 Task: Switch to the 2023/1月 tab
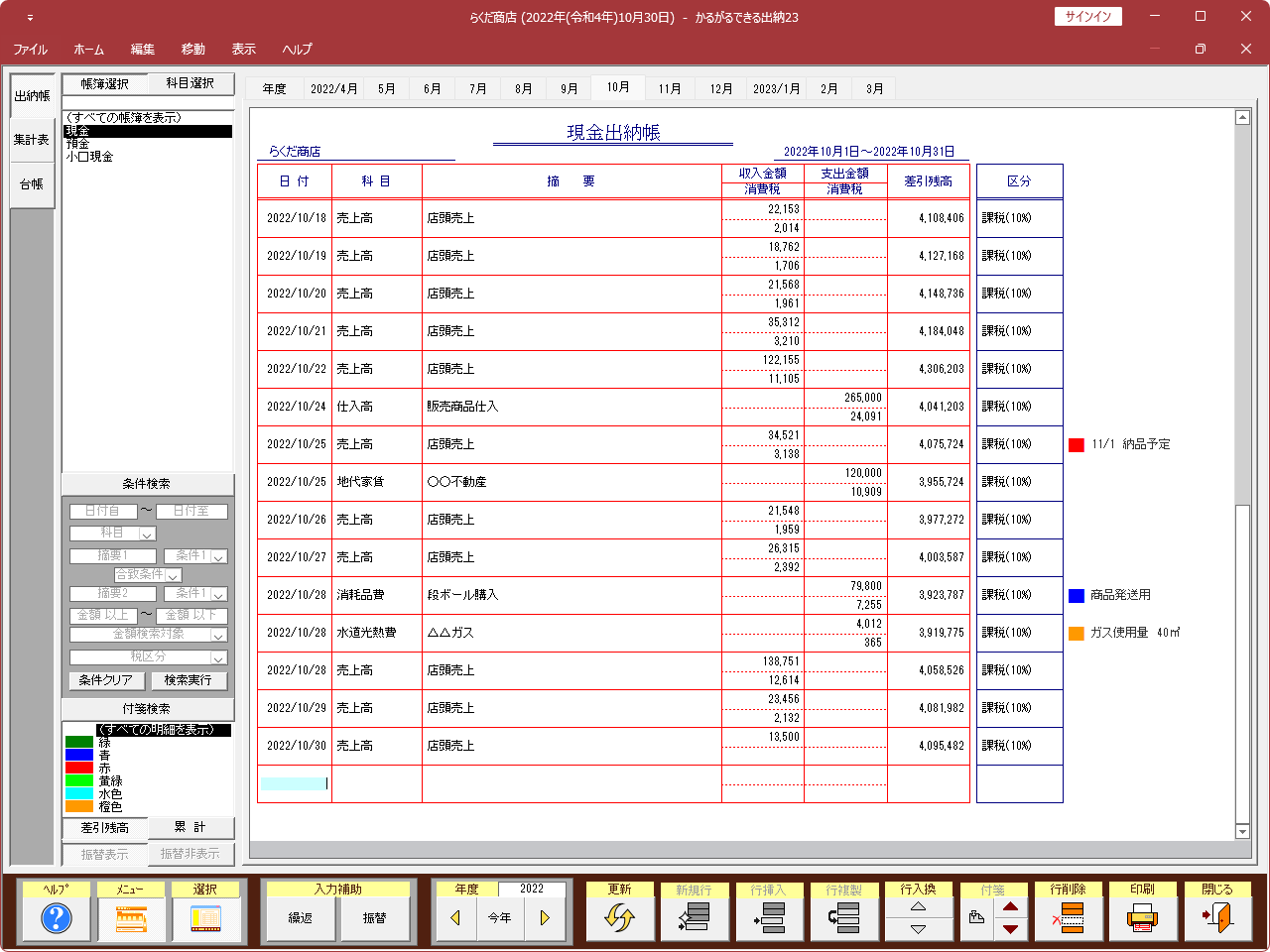[777, 88]
